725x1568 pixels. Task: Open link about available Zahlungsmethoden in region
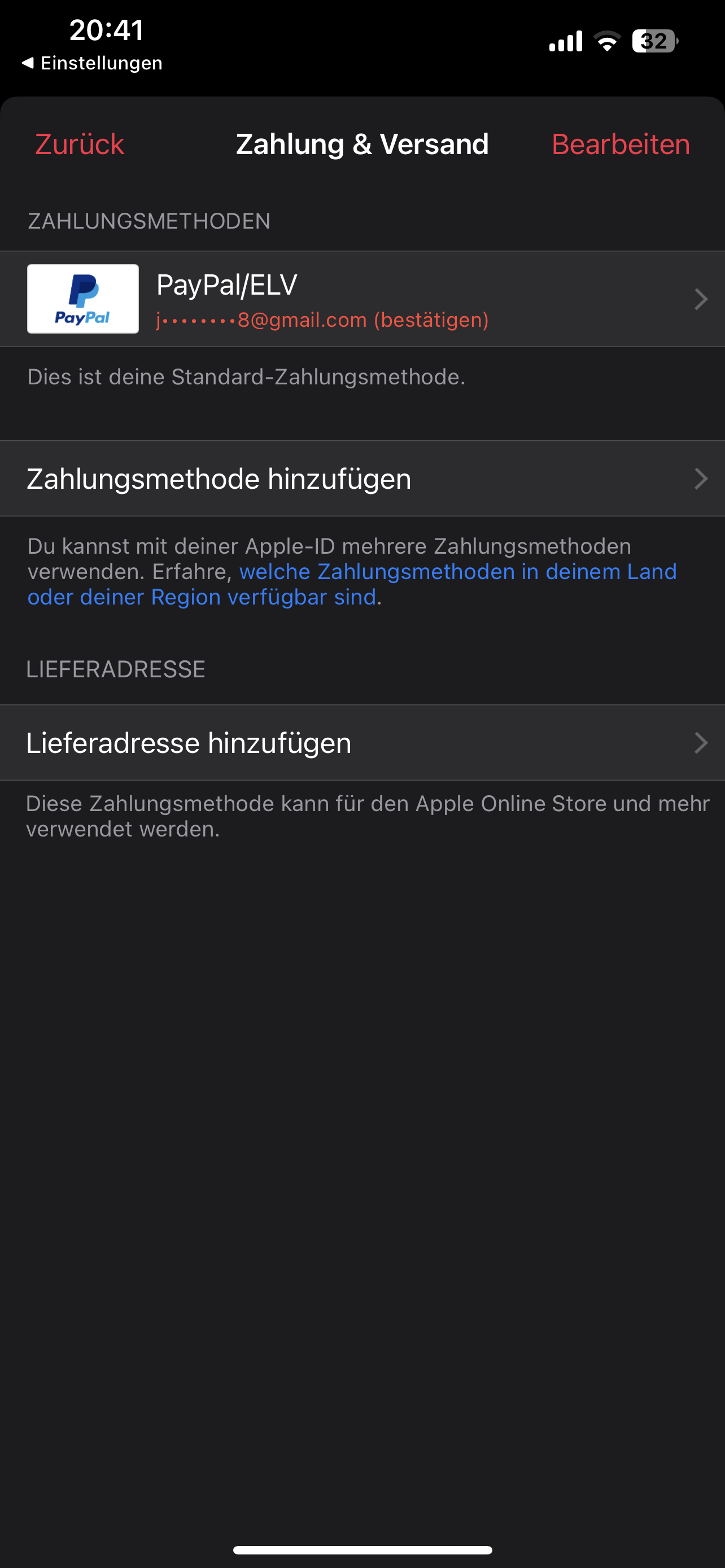352,584
